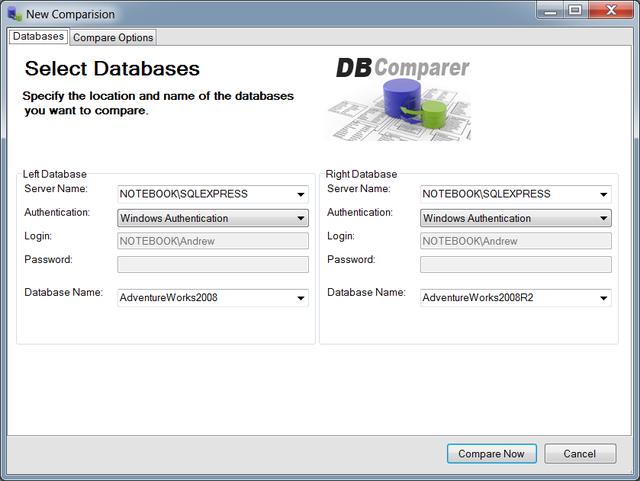
Task: Expand Right Database Name dropdown
Action: [603, 297]
